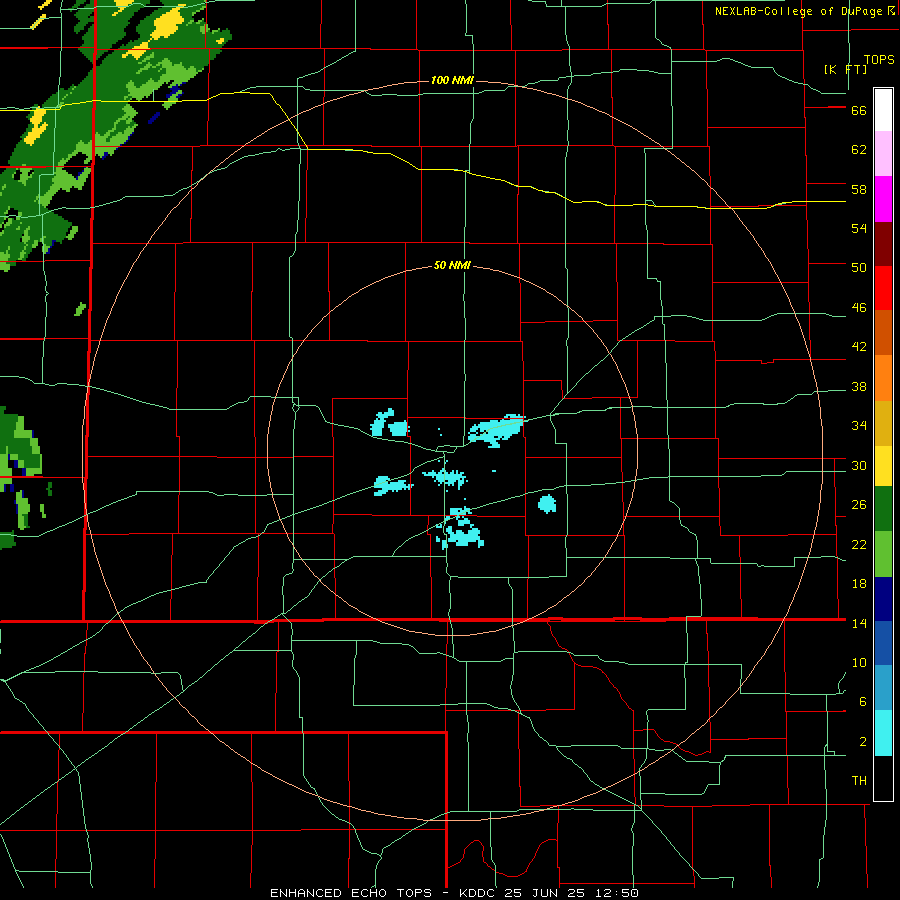Click the 66 value on the legend scale
Screen dimensions: 900x900
859,111
